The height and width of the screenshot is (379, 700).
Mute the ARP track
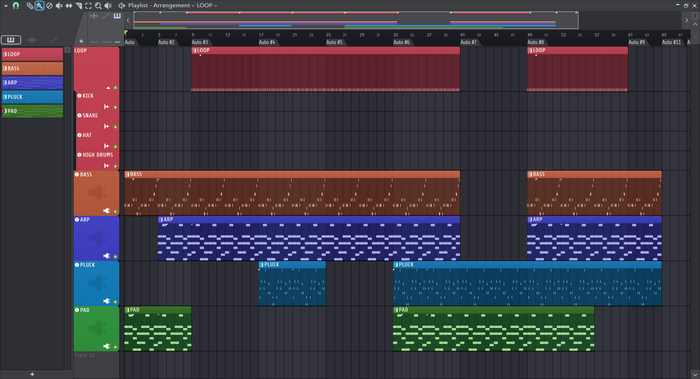[115, 257]
